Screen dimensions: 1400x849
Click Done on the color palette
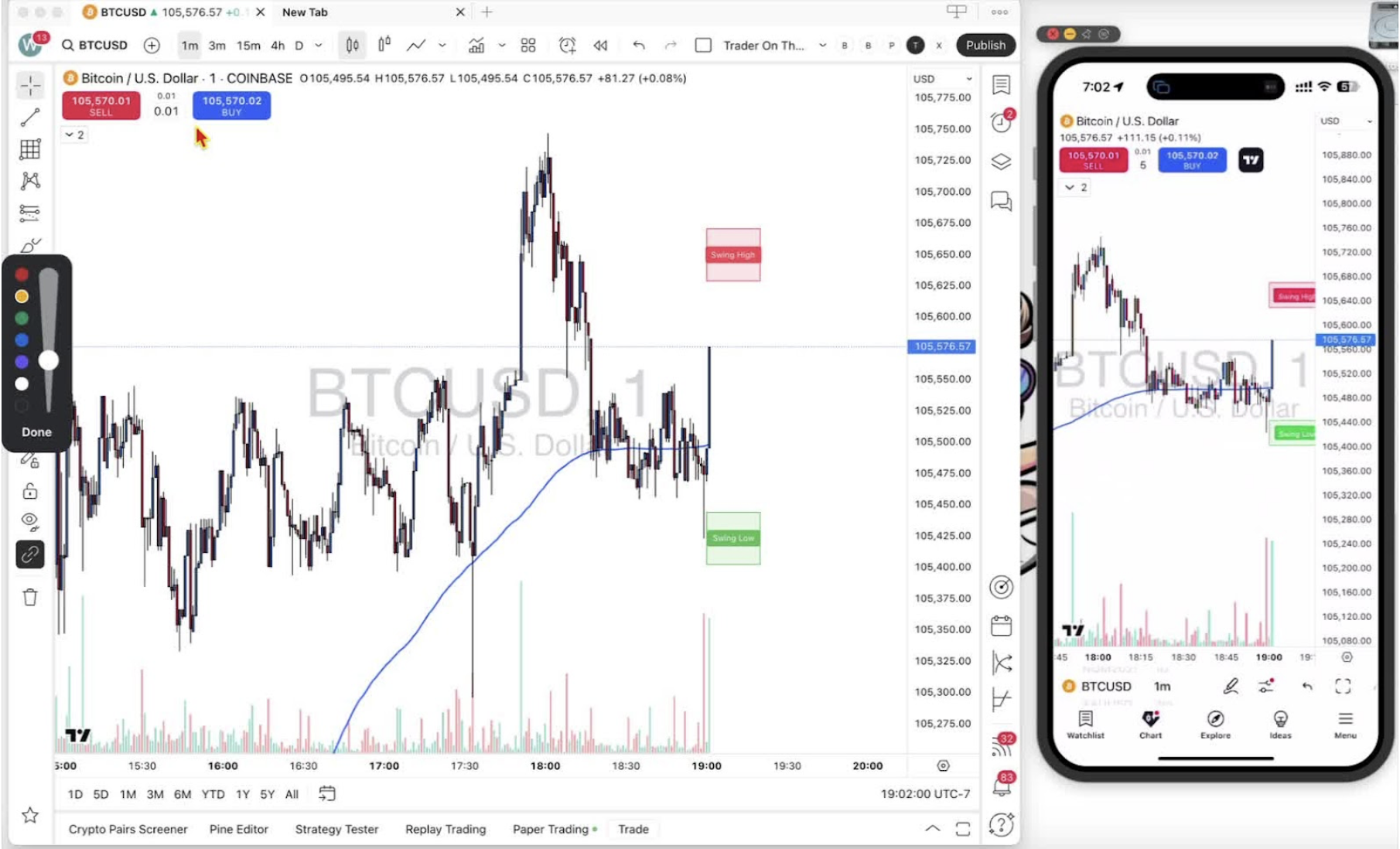pos(36,432)
